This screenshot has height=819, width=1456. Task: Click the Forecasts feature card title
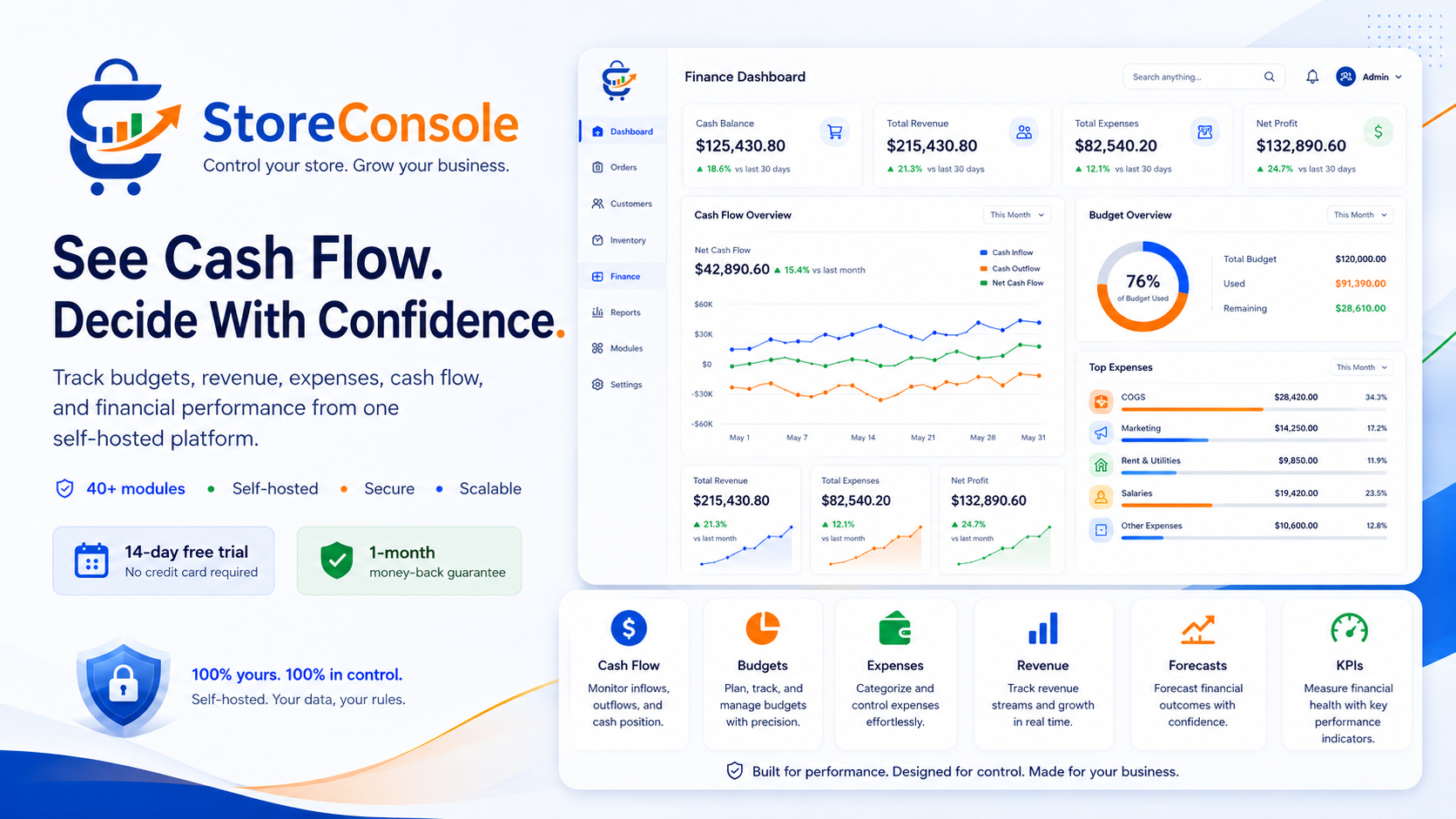click(x=1198, y=666)
